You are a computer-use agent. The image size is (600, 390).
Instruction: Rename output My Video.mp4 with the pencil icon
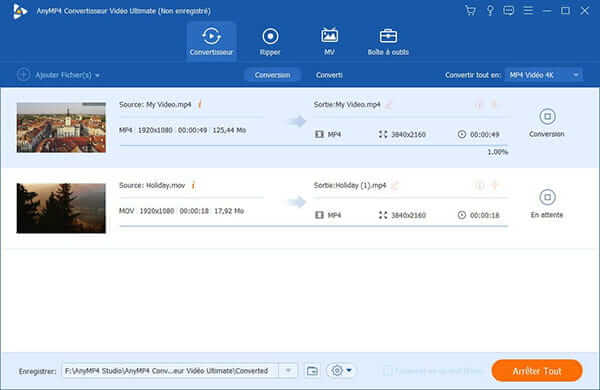388,104
